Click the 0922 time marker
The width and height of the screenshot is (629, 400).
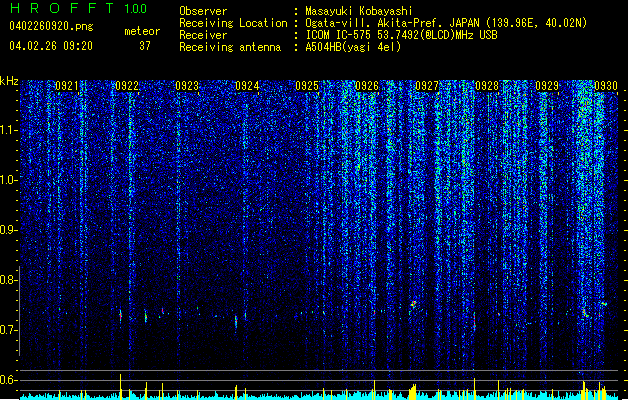(x=127, y=86)
